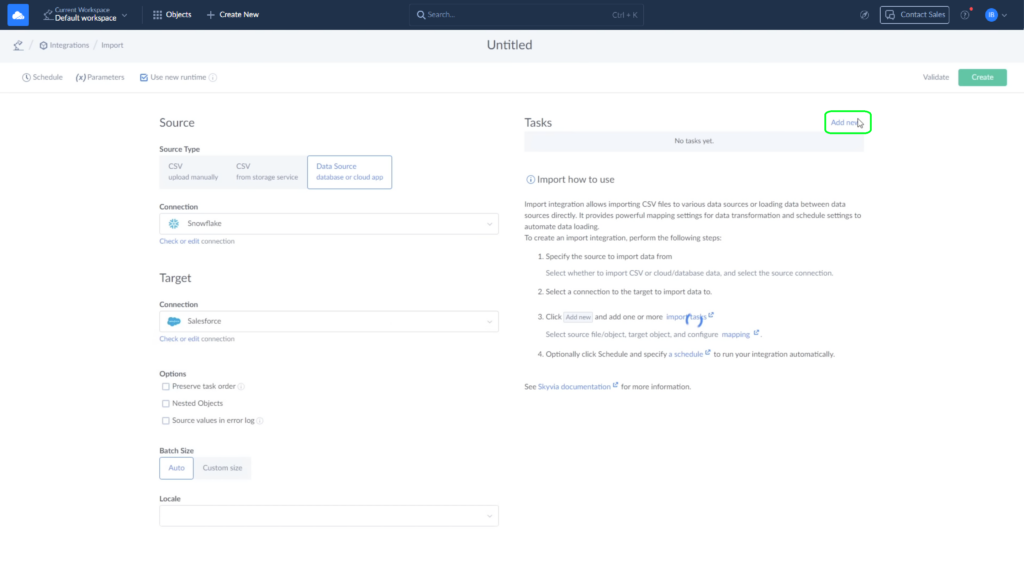Click the plus icon of Create New
The width and height of the screenshot is (1024, 575).
pos(210,14)
